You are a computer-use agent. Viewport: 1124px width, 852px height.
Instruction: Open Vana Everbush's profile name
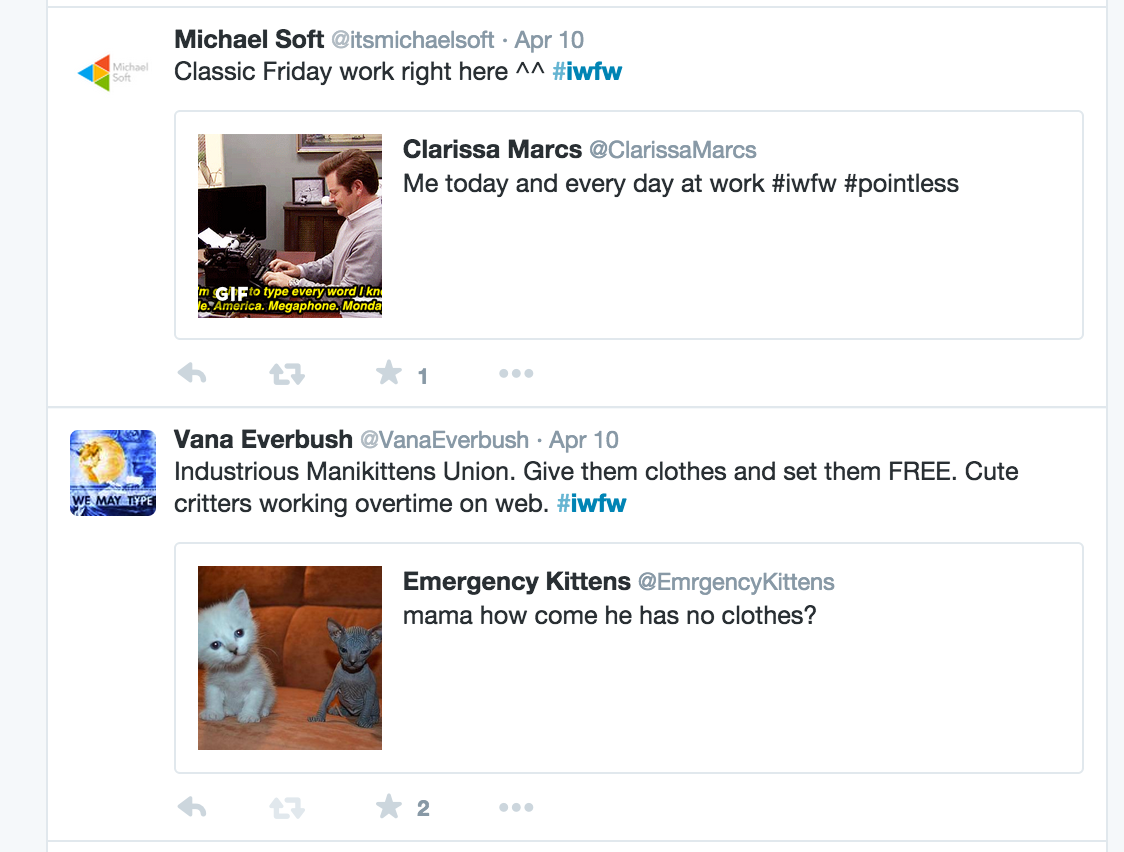[x=263, y=440]
